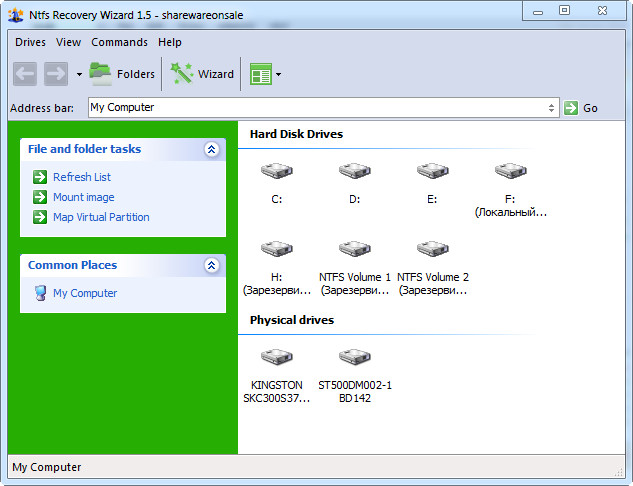The width and height of the screenshot is (633, 486).
Task: Toggle the Folders pane button
Action: pos(122,74)
